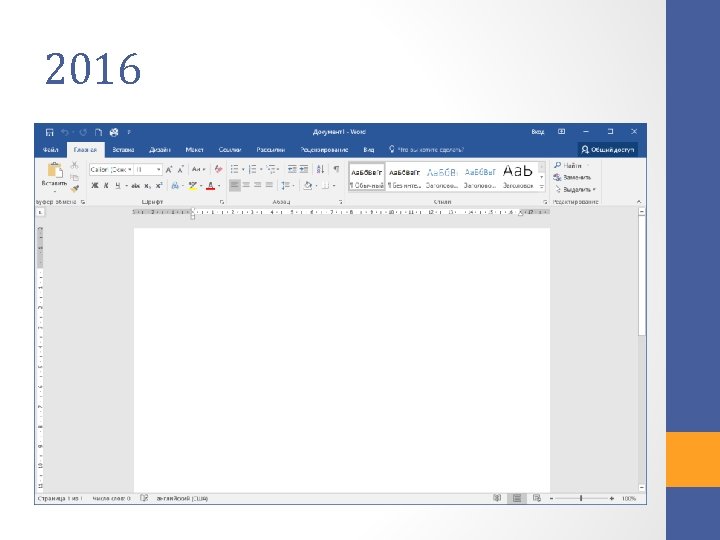720x540 pixels.
Task: Open the Font (Шрифт) dialog launcher
Action: click(x=222, y=202)
